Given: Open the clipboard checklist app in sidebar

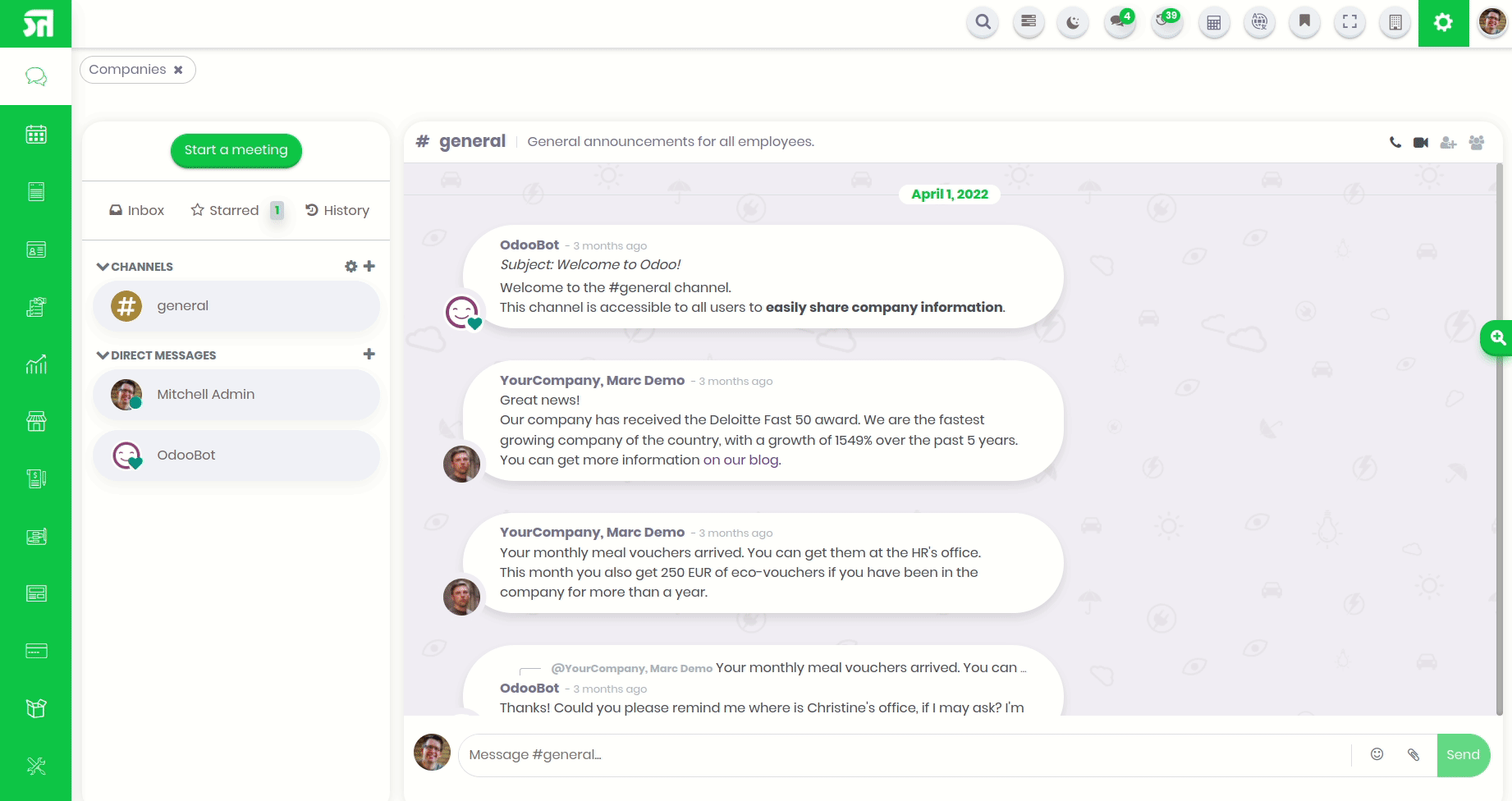Looking at the screenshot, I should pyautogui.click(x=36, y=307).
